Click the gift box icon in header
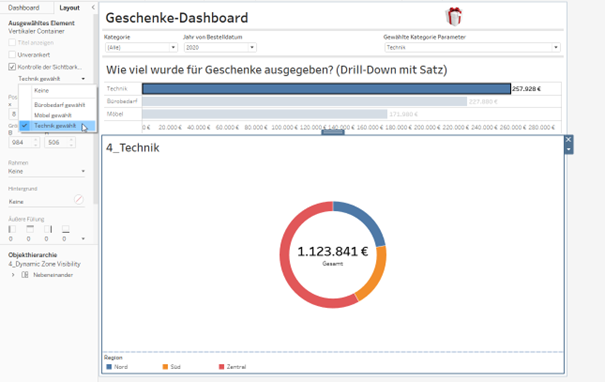 [x=454, y=17]
